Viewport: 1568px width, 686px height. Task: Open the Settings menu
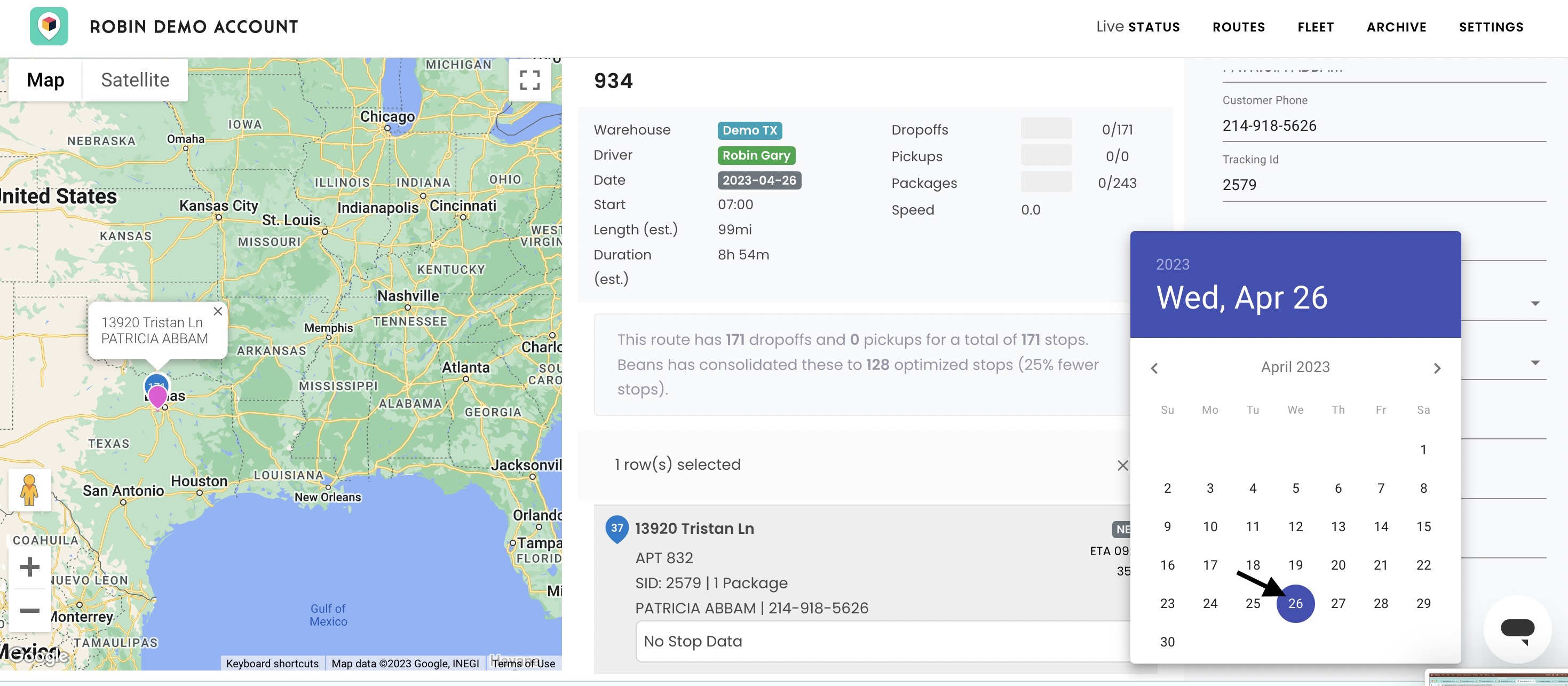point(1491,27)
